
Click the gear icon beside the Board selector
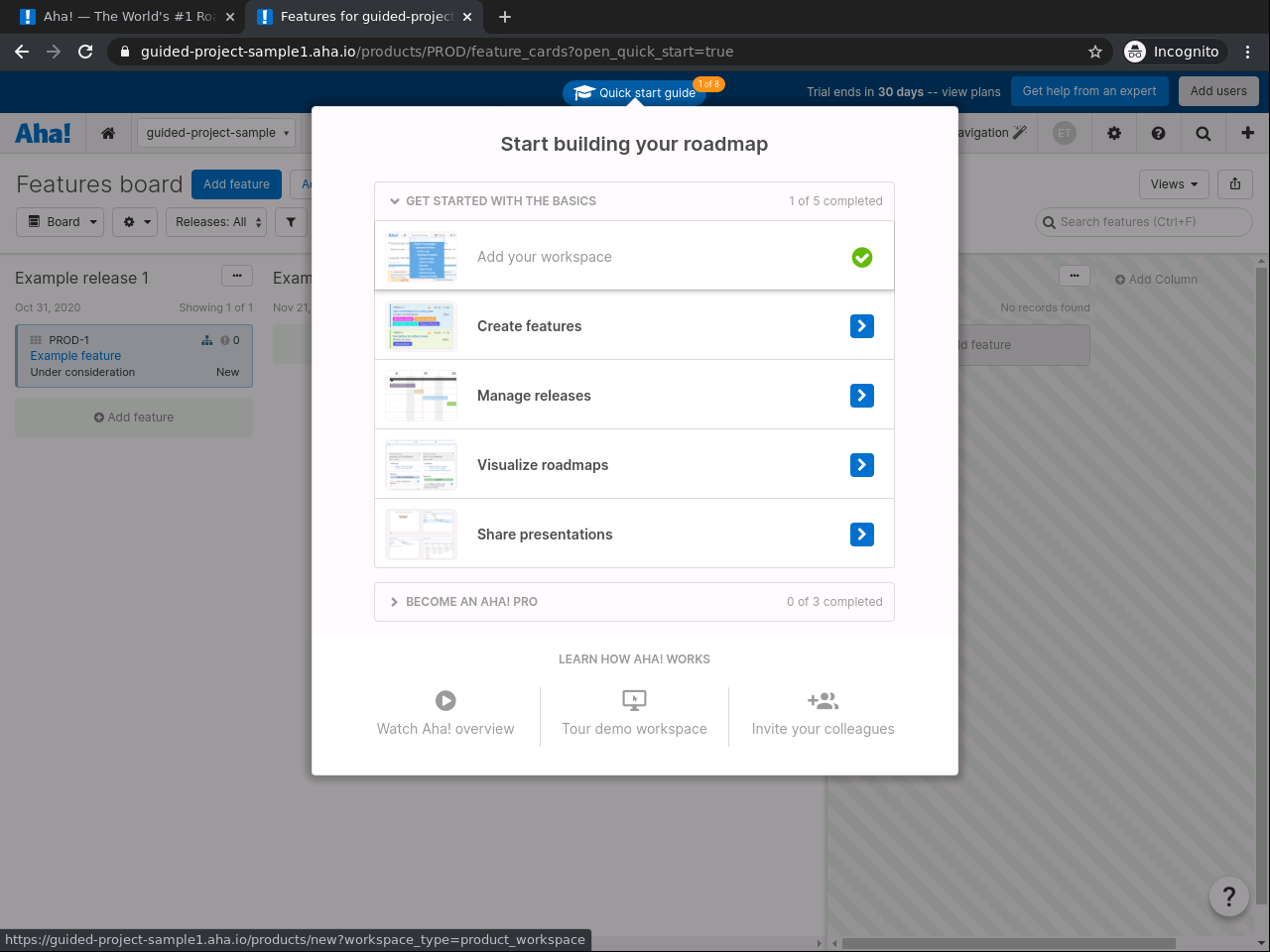coord(135,221)
